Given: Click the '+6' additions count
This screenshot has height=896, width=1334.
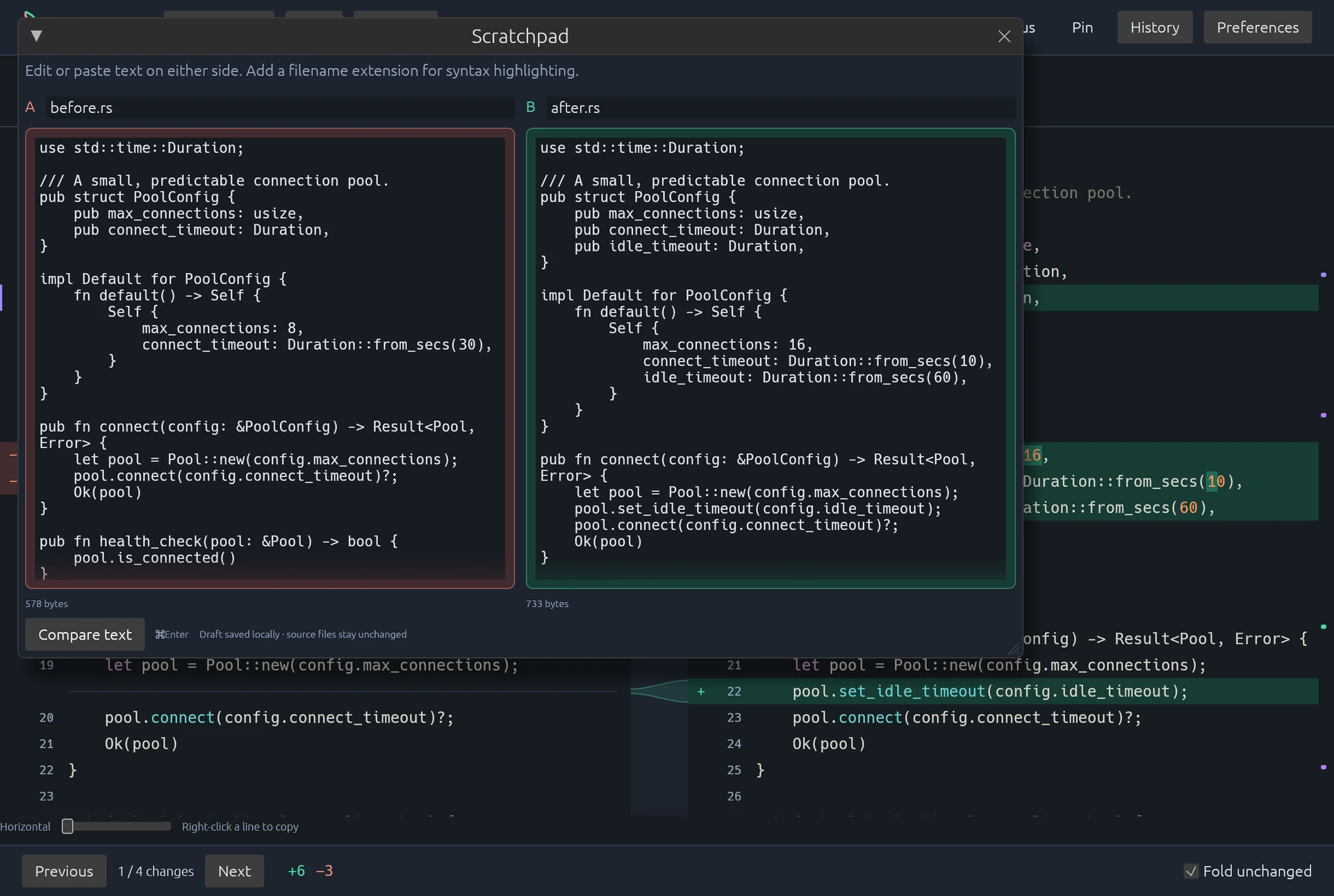Looking at the screenshot, I should pyautogui.click(x=296, y=871).
